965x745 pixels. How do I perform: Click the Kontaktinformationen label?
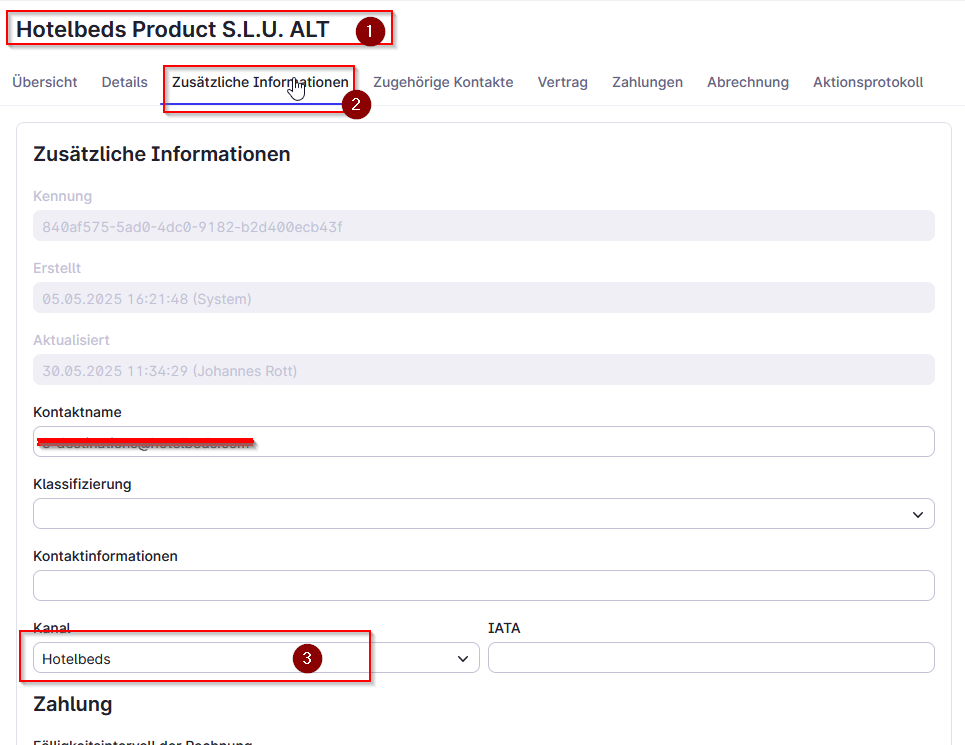pyautogui.click(x=105, y=556)
